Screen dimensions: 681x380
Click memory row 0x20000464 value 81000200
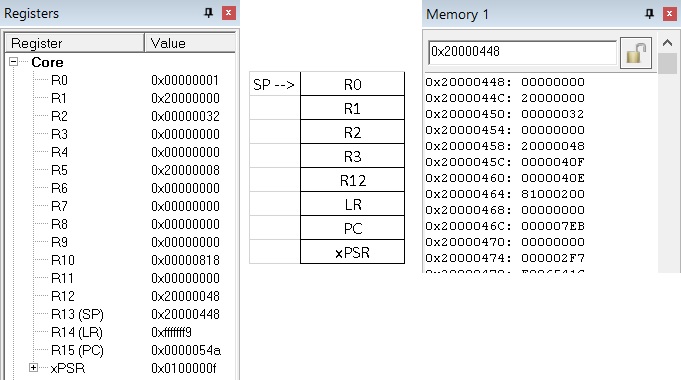[553, 194]
